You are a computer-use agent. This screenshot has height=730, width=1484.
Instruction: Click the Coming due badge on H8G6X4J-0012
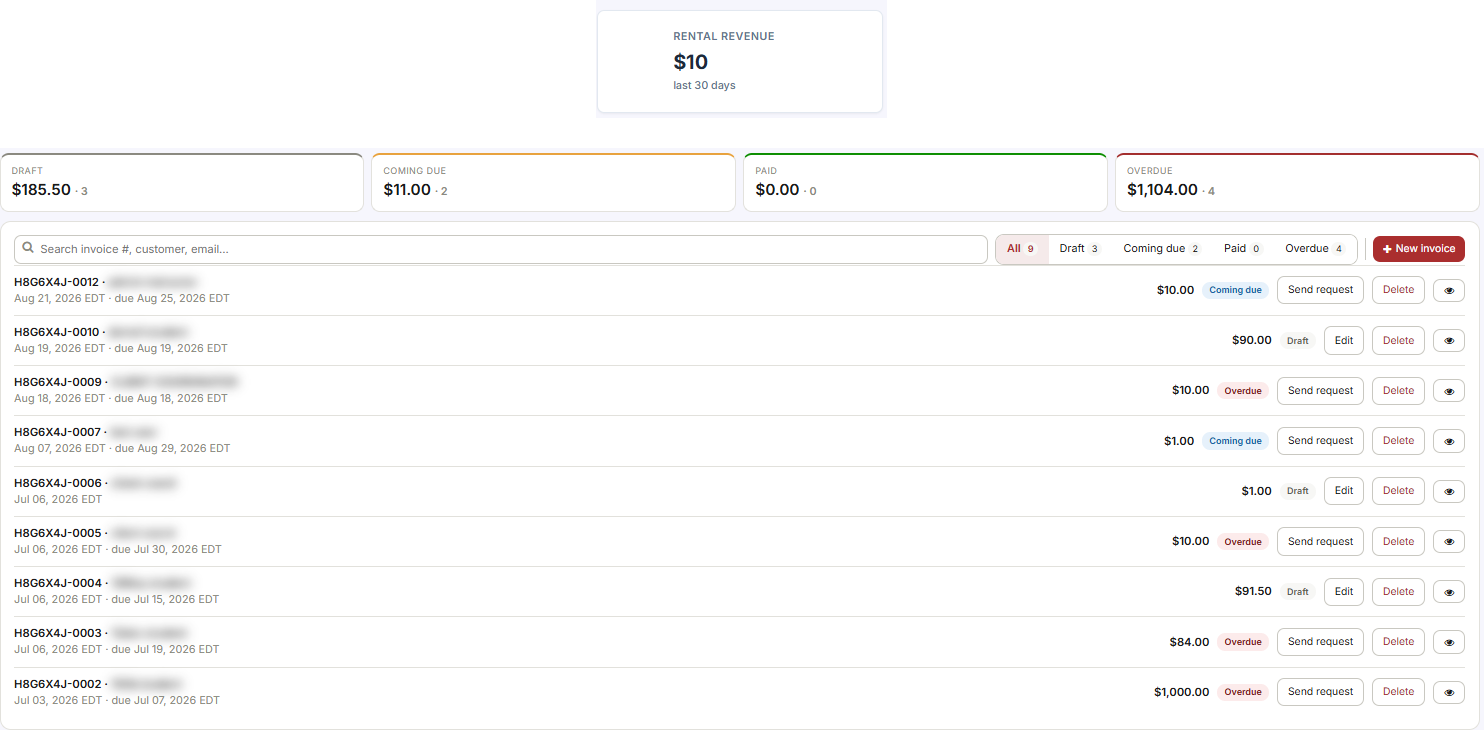(x=1235, y=290)
